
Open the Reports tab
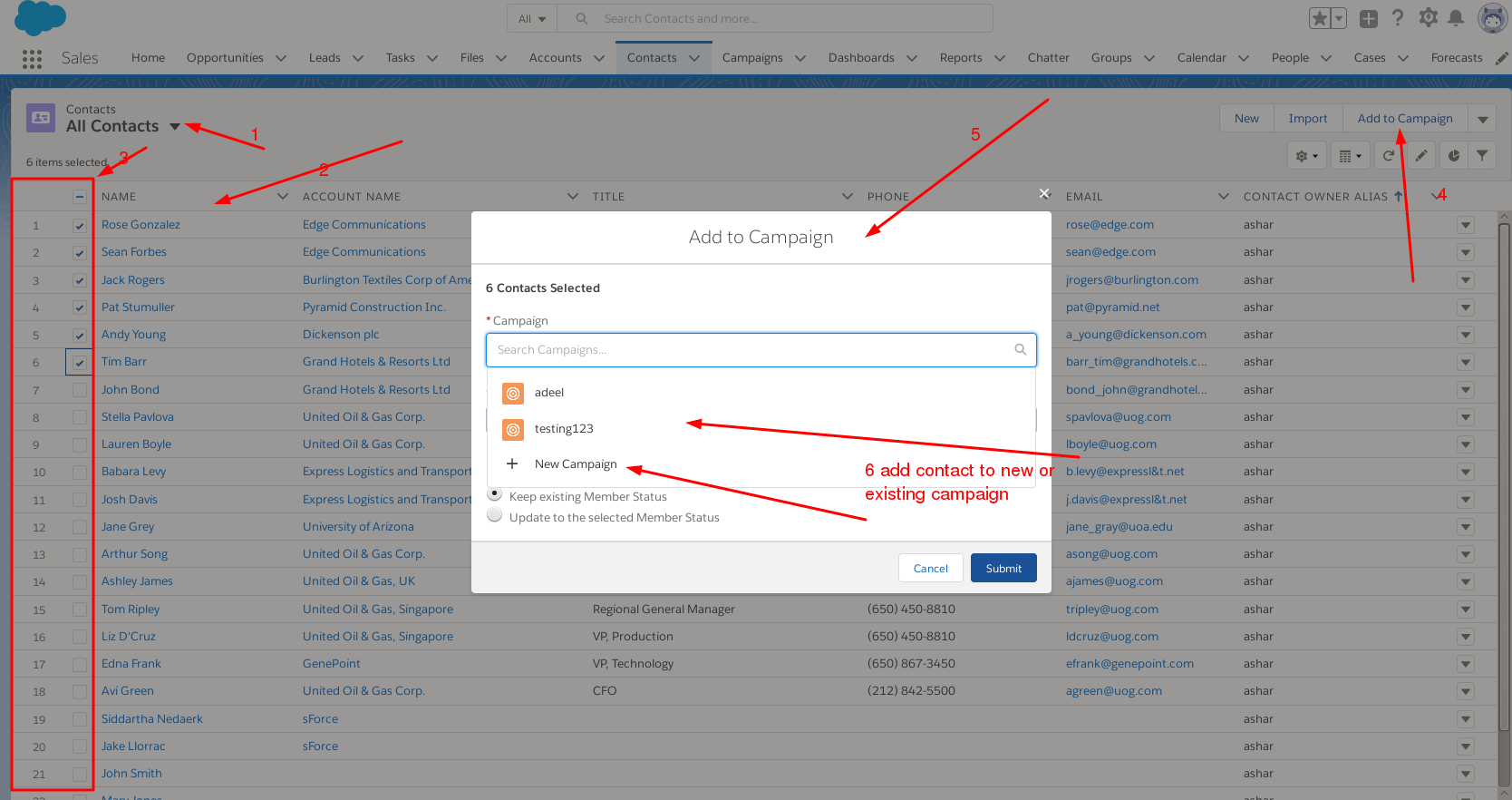coord(961,58)
